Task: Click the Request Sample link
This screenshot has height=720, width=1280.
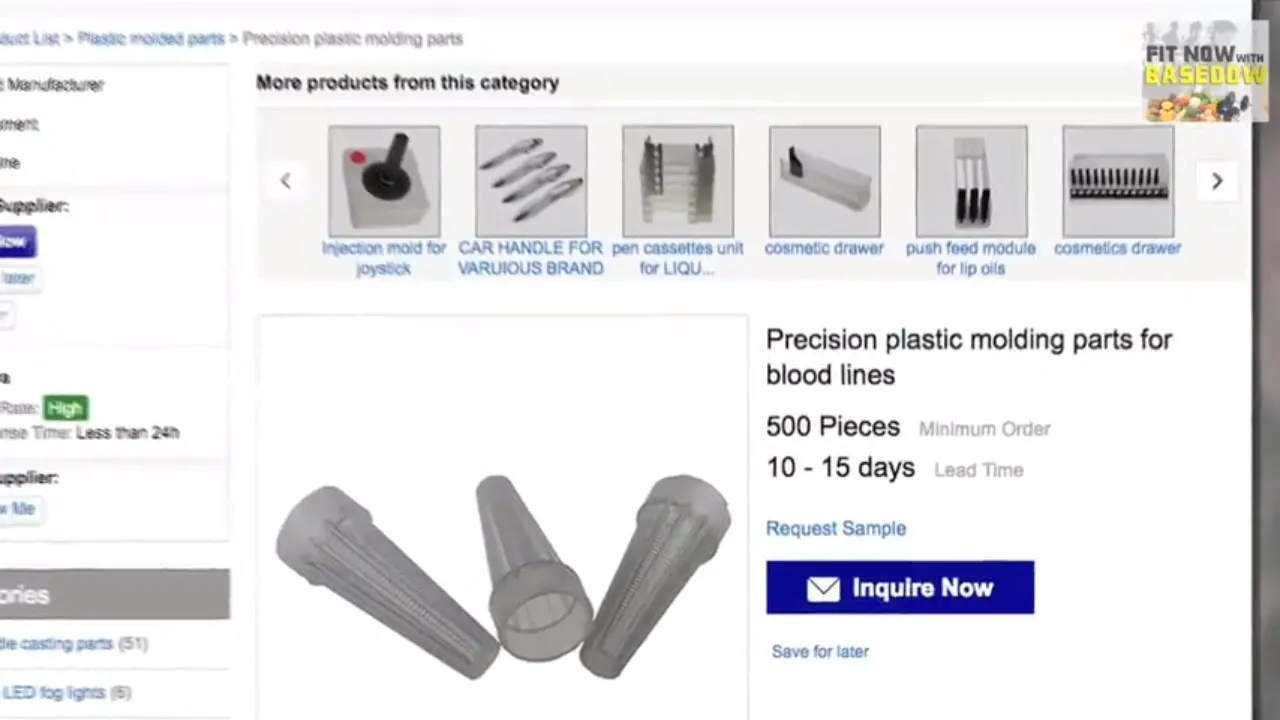Action: click(836, 528)
